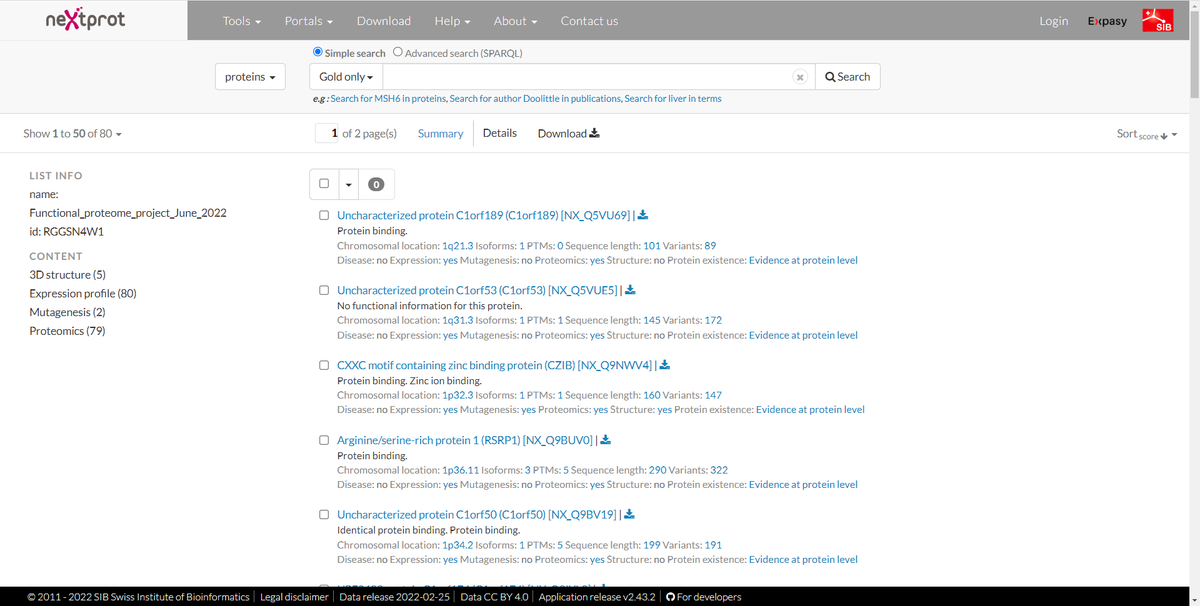Open the Expasy logo link
The height and width of the screenshot is (606, 1200).
pyautogui.click(x=1107, y=21)
